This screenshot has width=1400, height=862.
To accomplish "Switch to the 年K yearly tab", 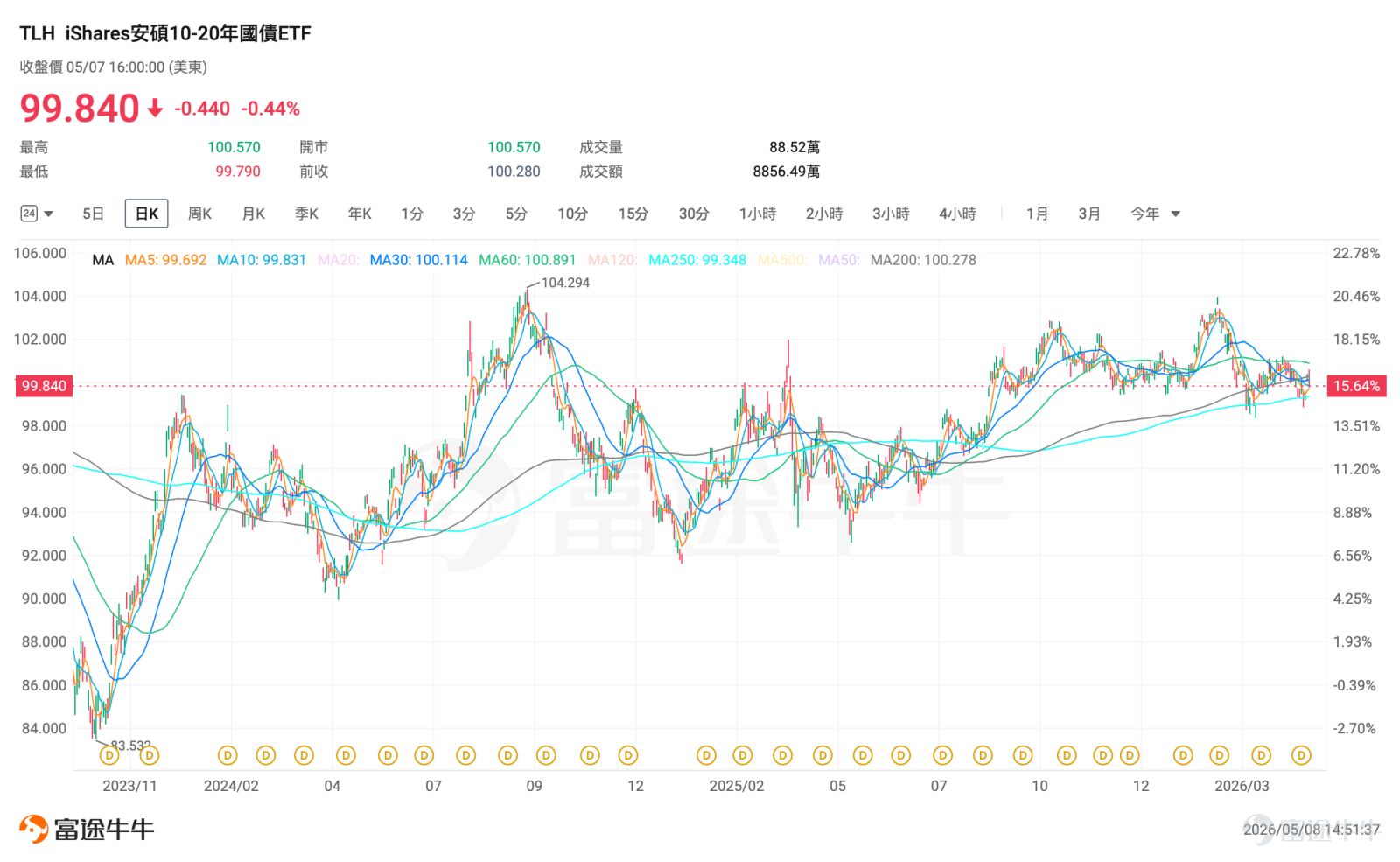I will tap(360, 214).
